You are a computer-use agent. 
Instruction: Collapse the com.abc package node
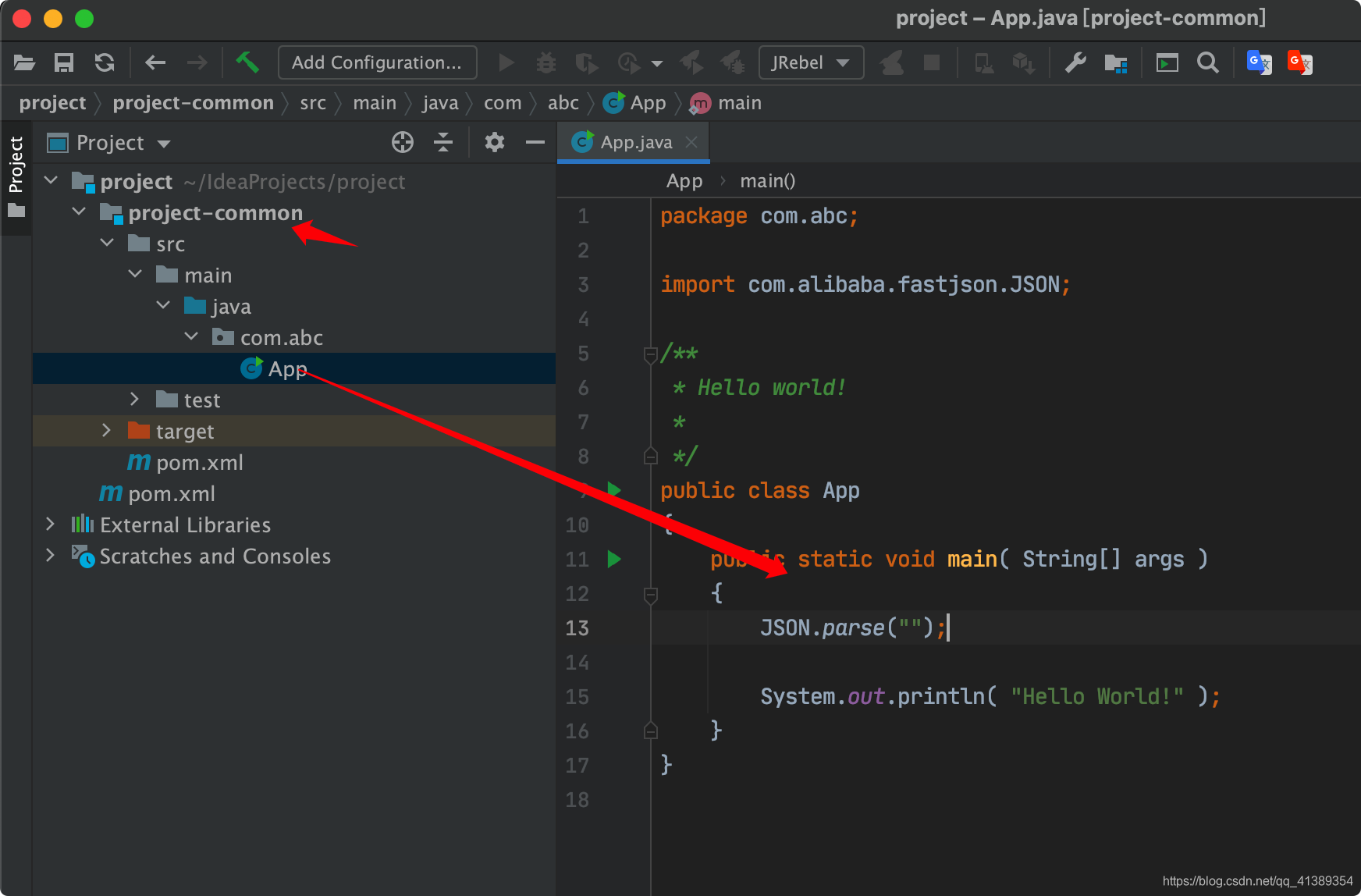[192, 337]
